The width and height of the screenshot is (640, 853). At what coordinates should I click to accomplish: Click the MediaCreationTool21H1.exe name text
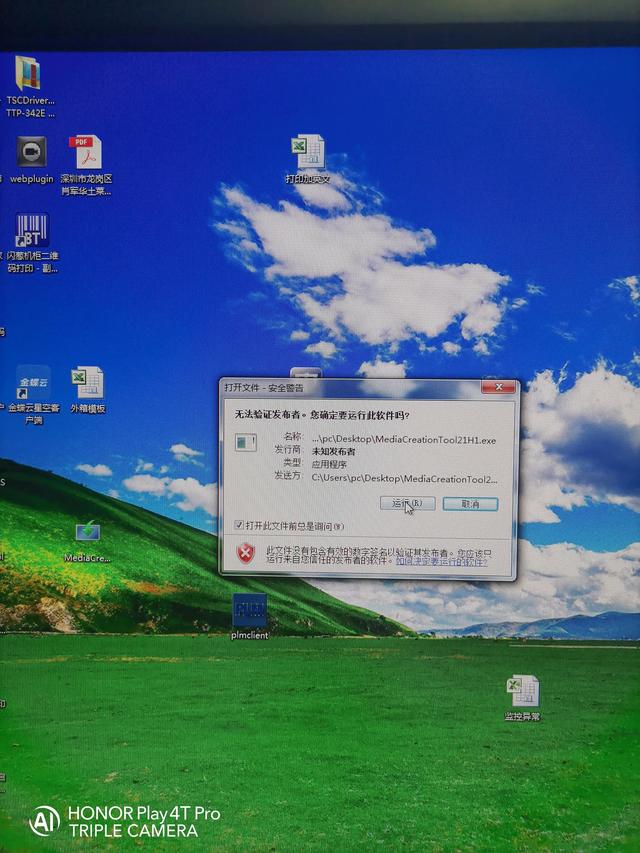(x=404, y=440)
